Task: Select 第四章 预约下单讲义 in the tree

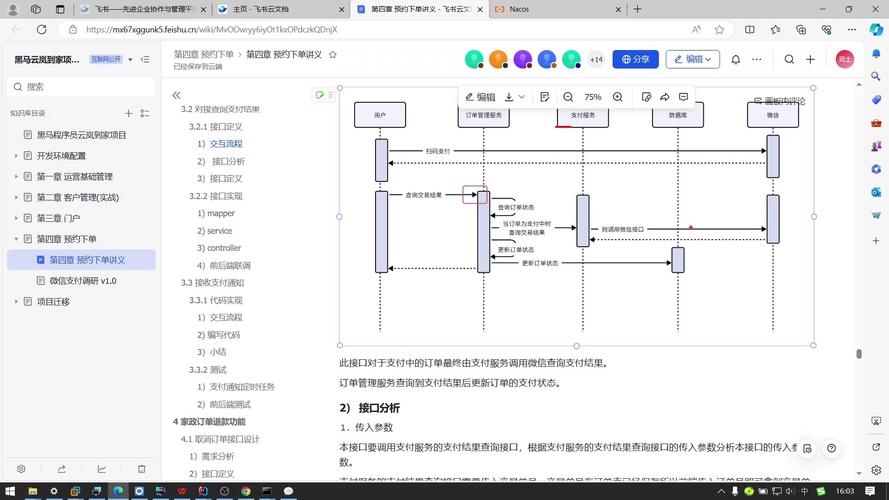Action: pos(81,260)
